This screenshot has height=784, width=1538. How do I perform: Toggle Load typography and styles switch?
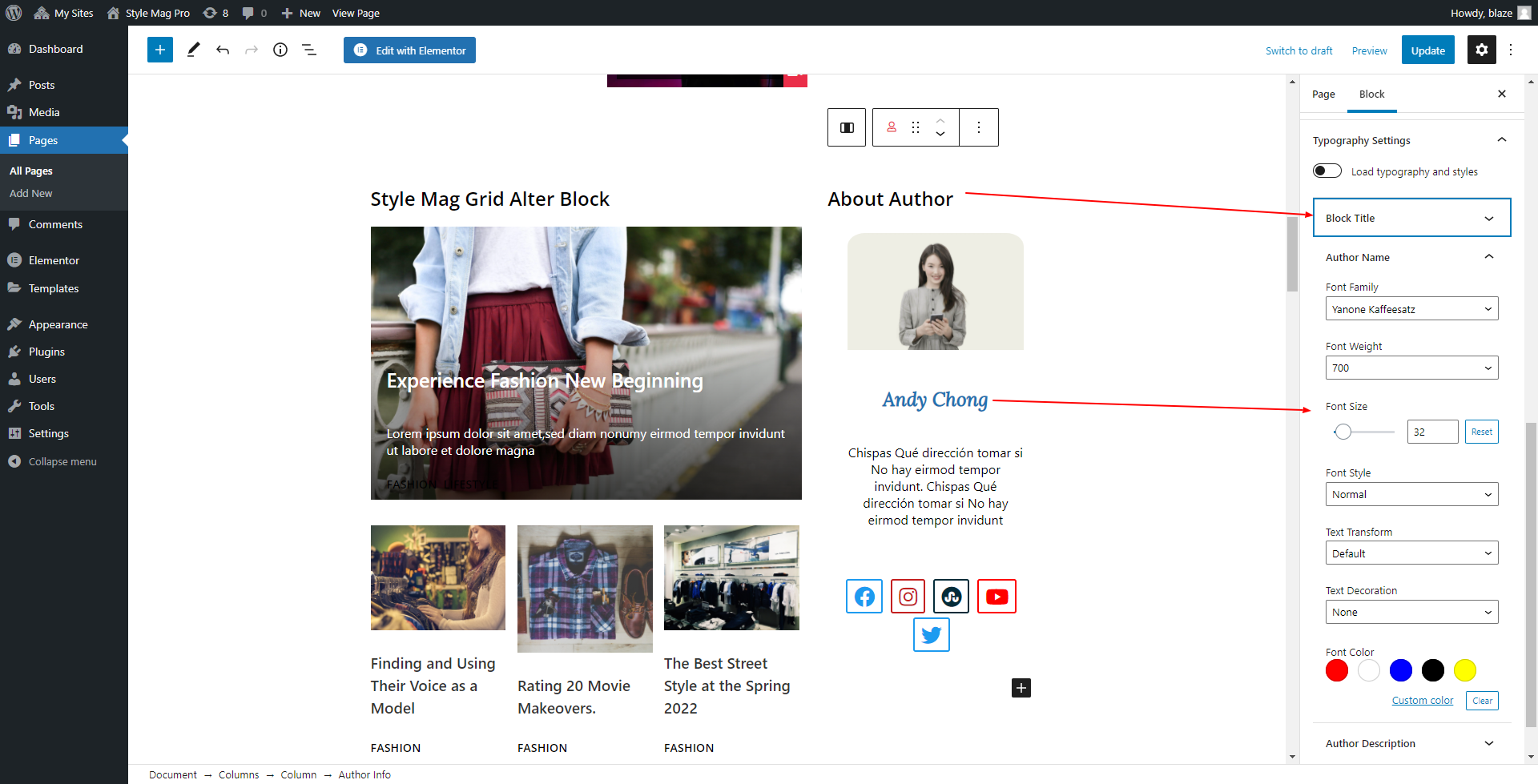point(1327,171)
